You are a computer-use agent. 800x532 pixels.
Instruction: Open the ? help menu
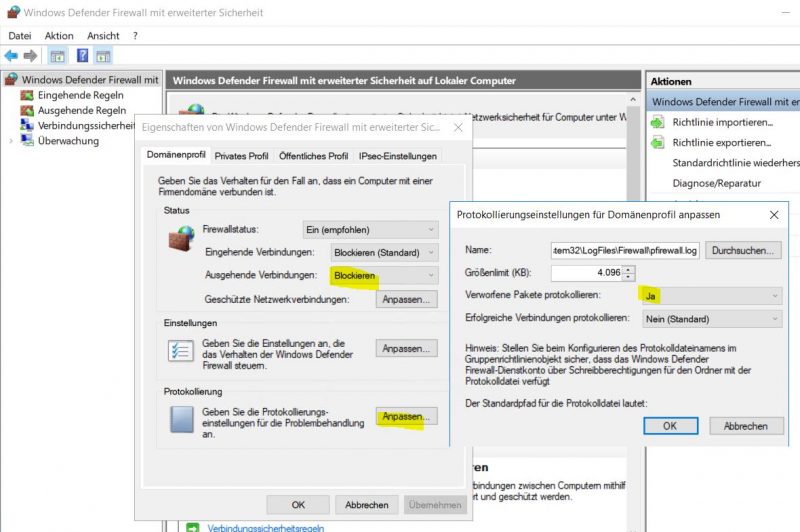coord(135,36)
